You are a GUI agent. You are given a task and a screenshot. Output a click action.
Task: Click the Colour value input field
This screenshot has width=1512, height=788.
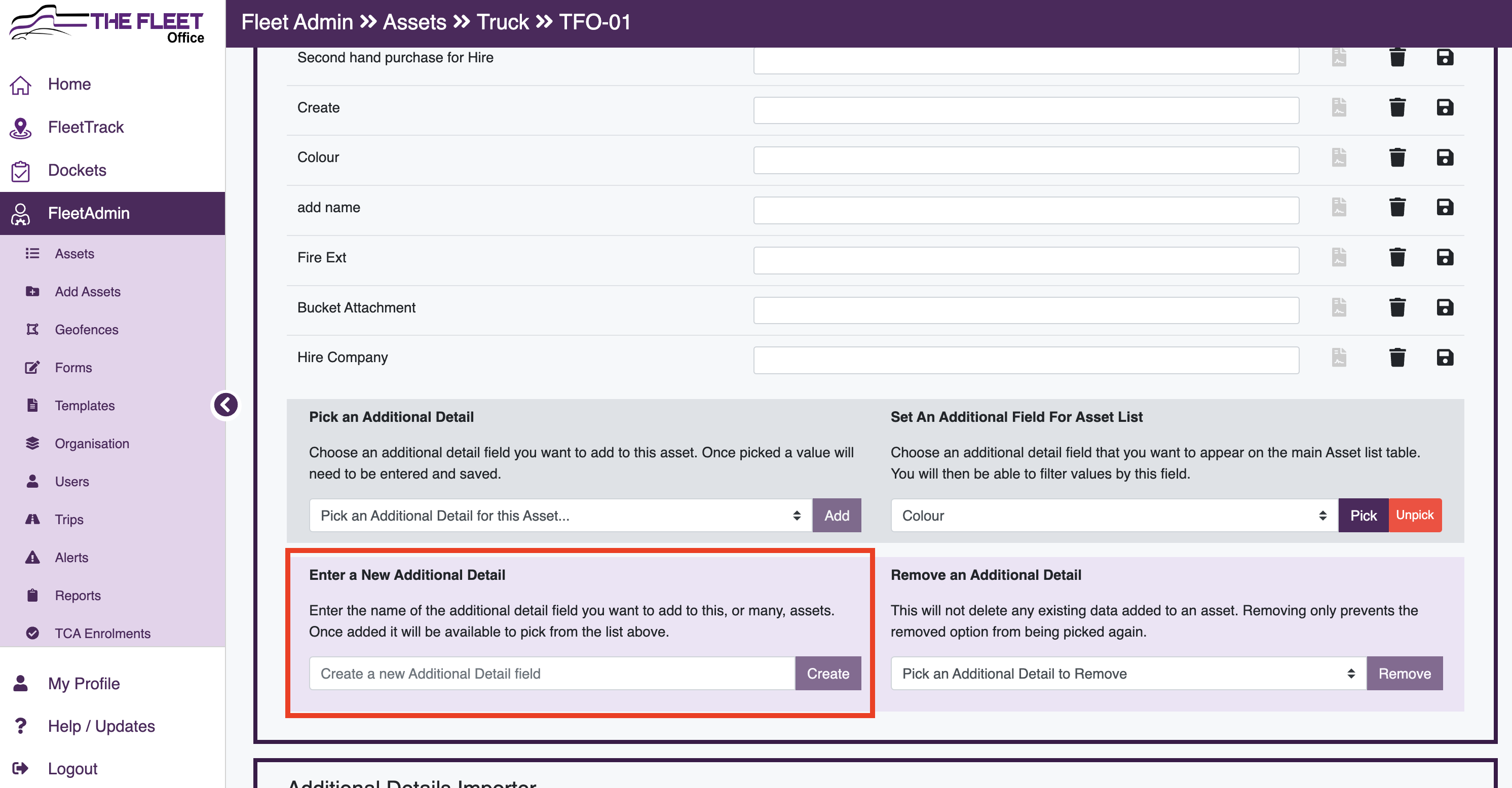[x=1026, y=160]
